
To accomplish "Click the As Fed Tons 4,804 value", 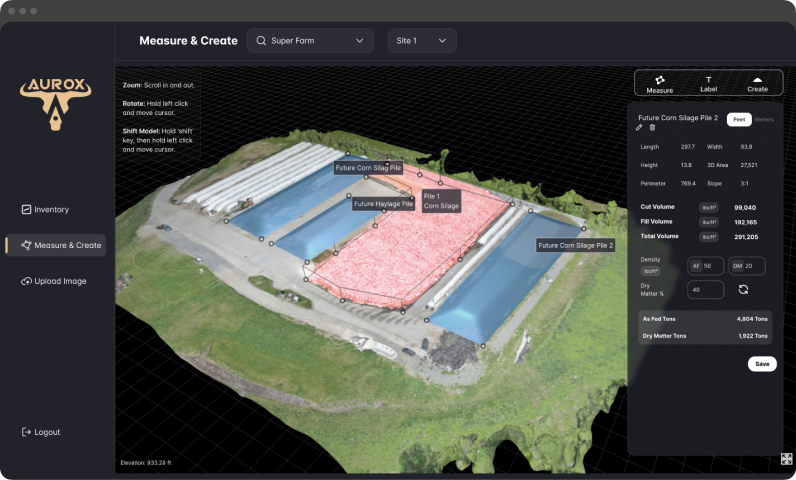I will 752,319.
